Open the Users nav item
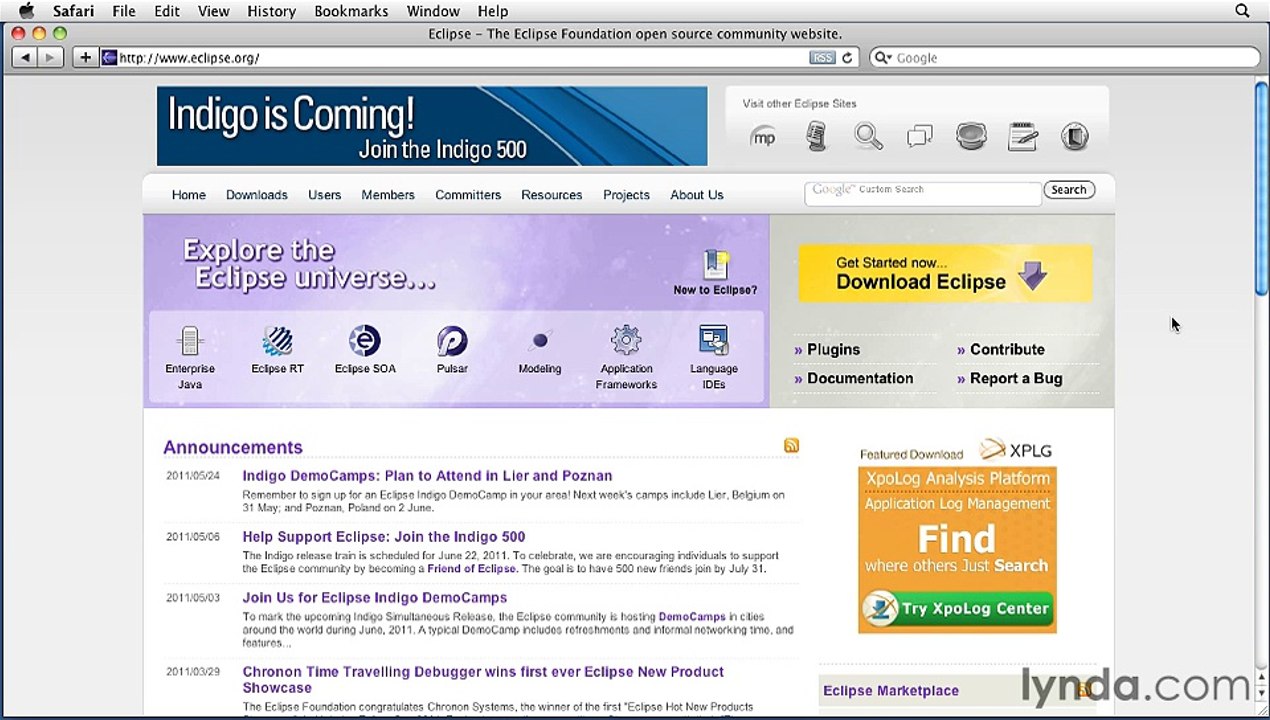 point(324,195)
